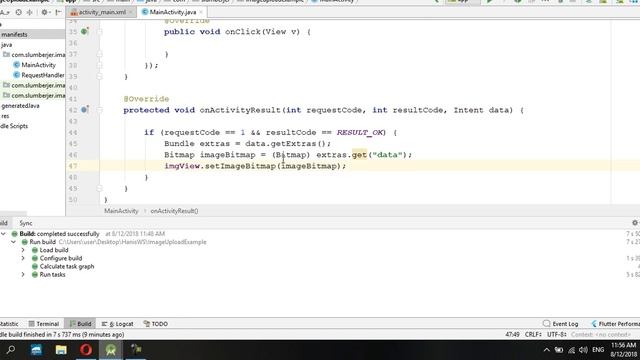Show hidden system tray icons chevron
The image size is (640, 360).
pos(547,350)
